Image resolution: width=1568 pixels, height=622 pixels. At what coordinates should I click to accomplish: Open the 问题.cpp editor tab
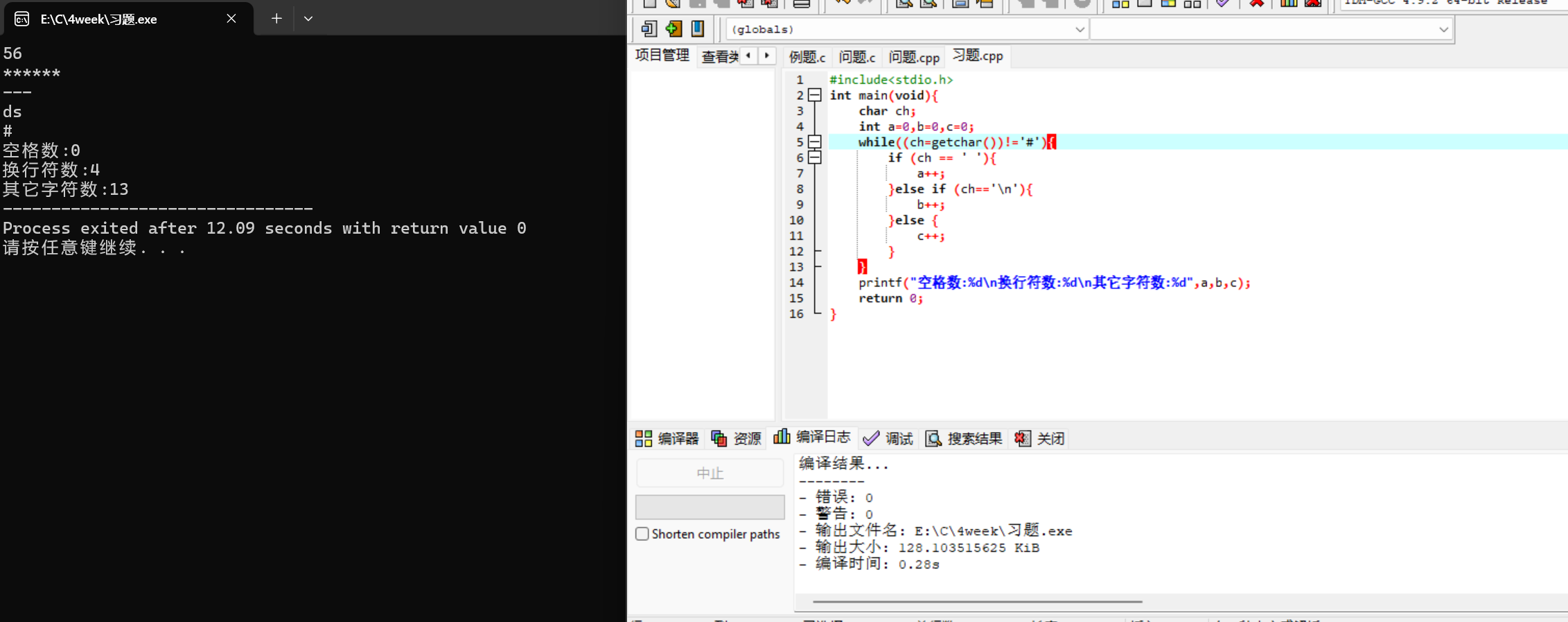(x=914, y=58)
